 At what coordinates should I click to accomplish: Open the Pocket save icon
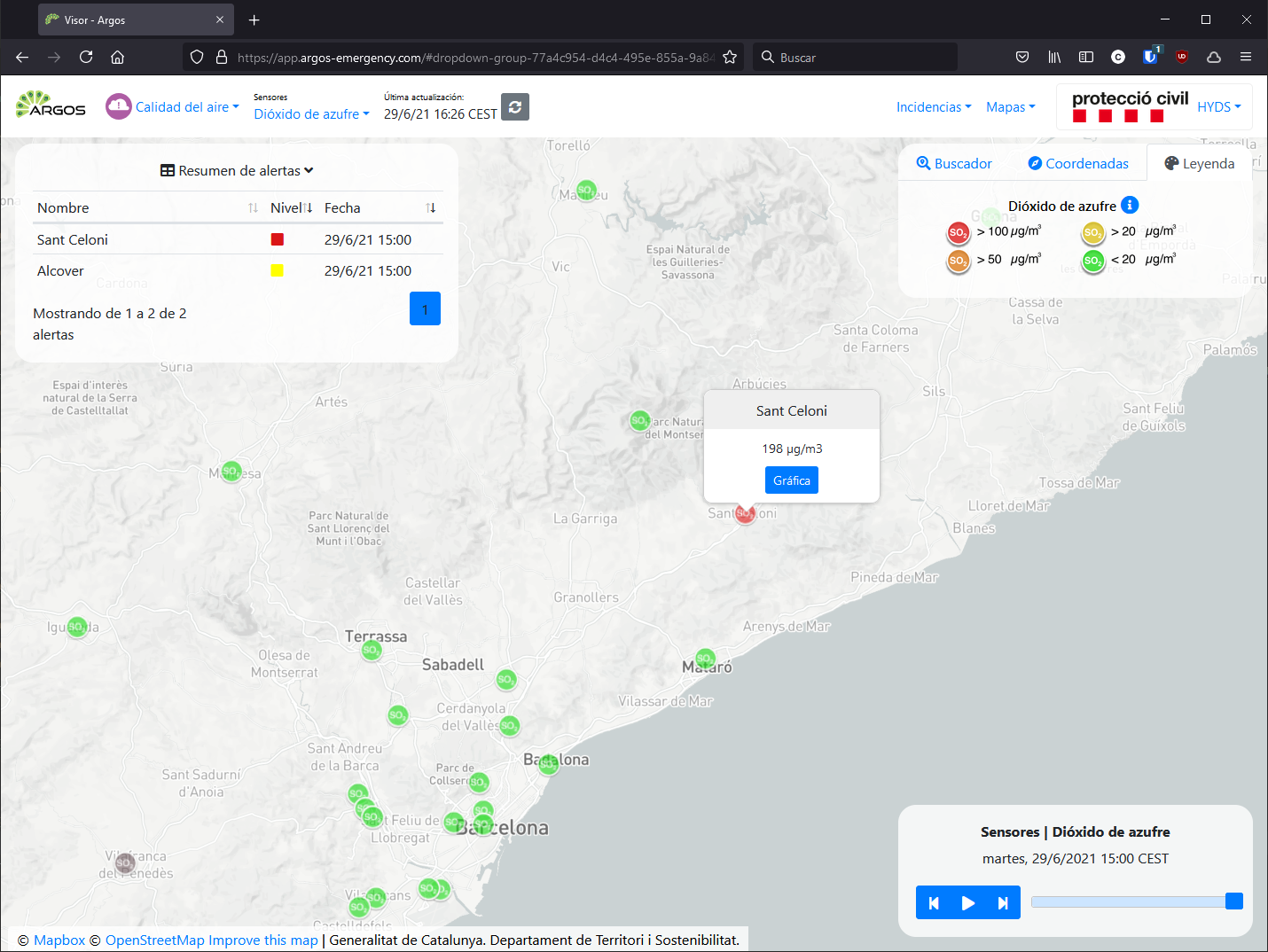tap(1022, 57)
